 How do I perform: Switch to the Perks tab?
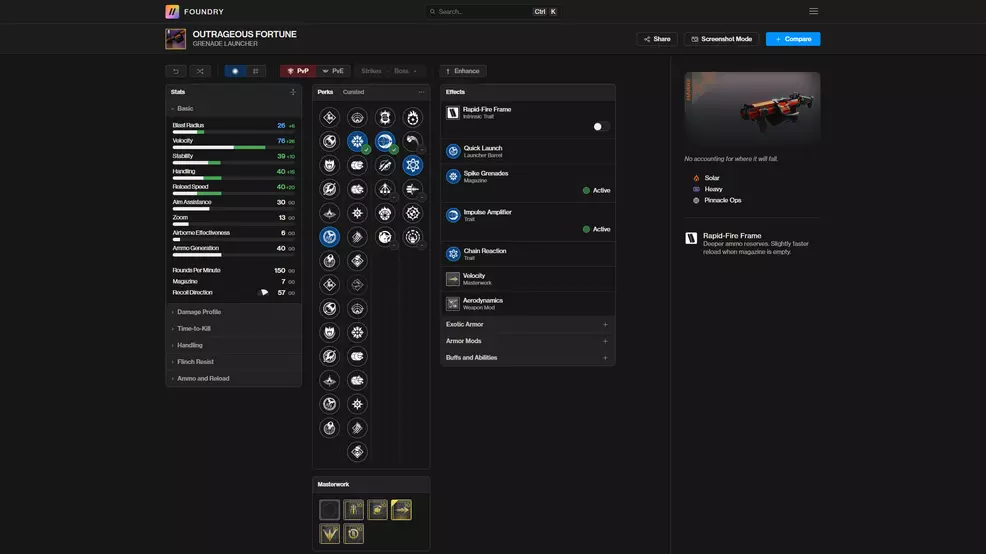coord(325,92)
